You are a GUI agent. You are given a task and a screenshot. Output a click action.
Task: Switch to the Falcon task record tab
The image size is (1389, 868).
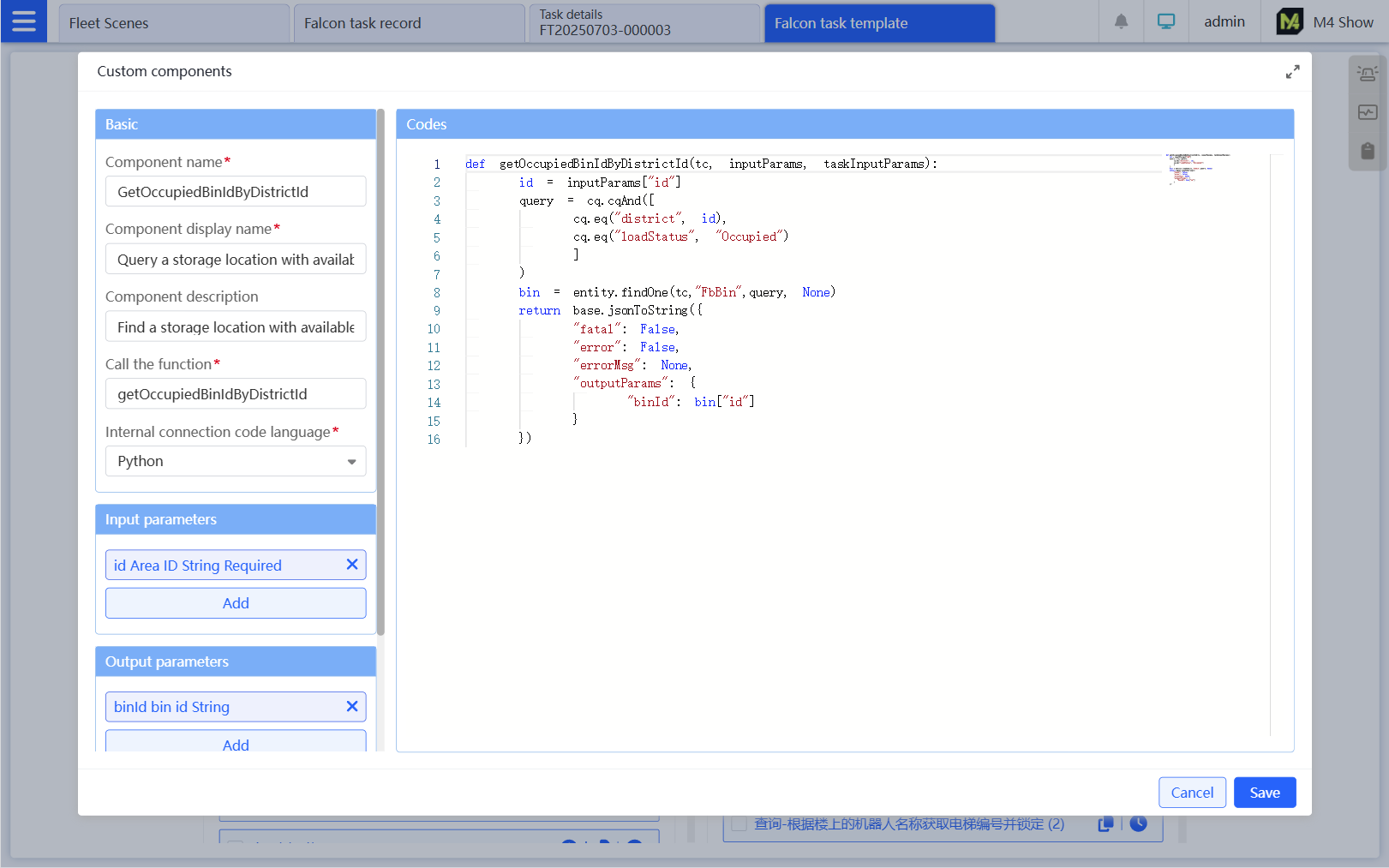click(x=408, y=23)
